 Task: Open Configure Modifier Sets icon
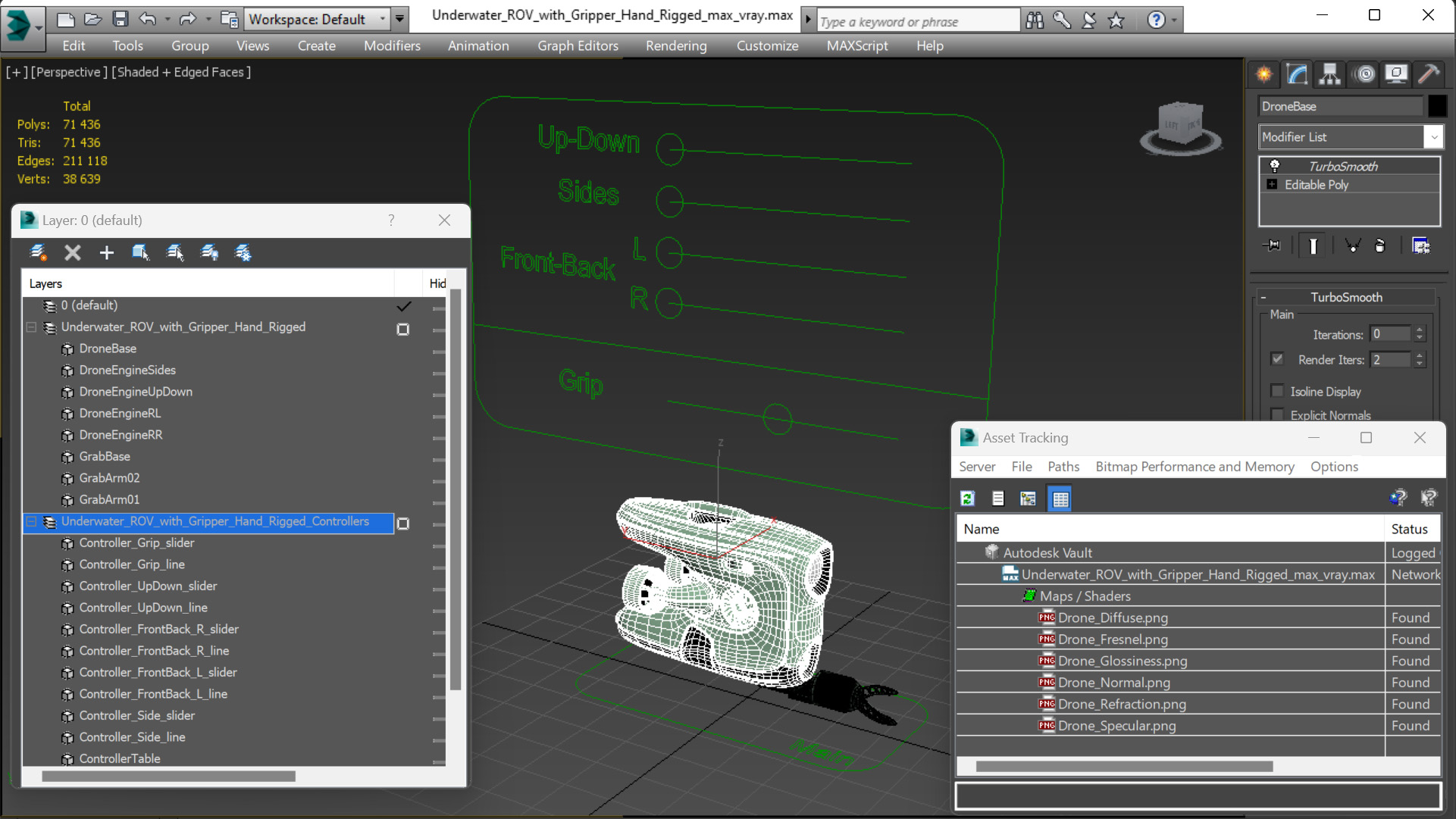pyautogui.click(x=1421, y=245)
